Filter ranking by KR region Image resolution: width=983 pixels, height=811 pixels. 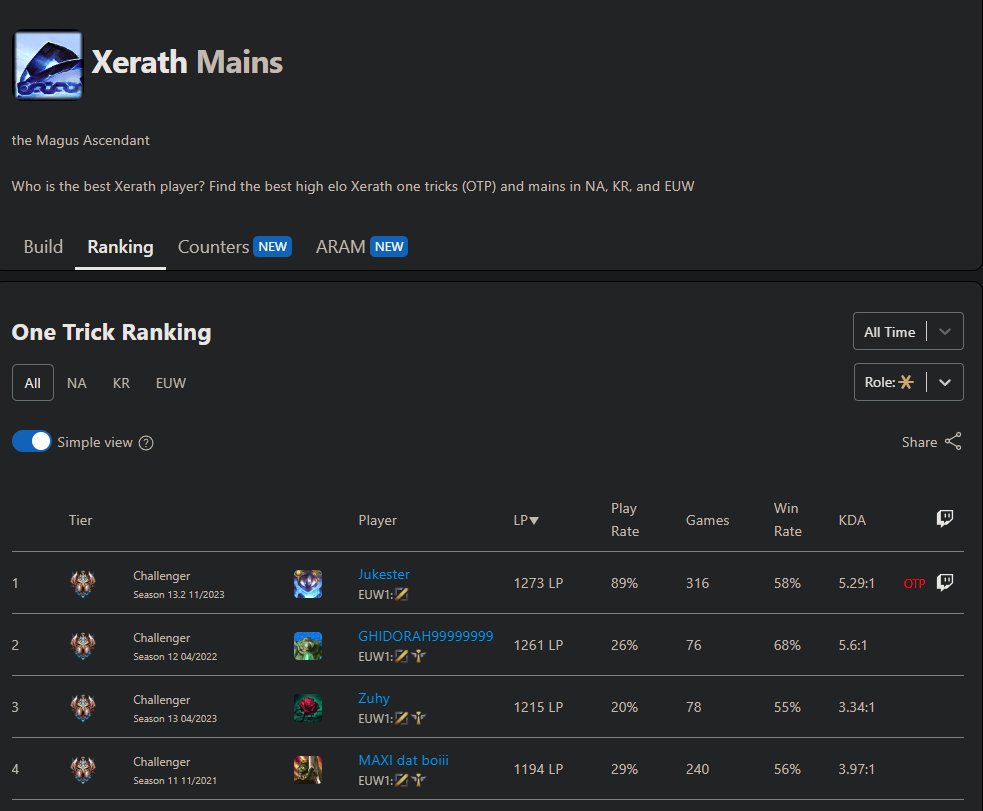point(121,383)
